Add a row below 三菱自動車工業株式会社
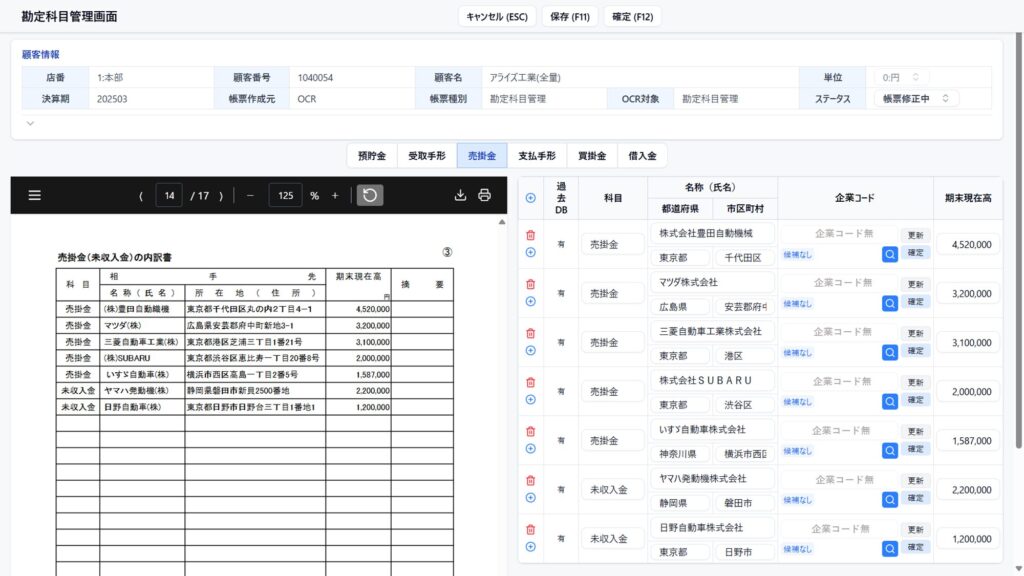 (x=530, y=350)
